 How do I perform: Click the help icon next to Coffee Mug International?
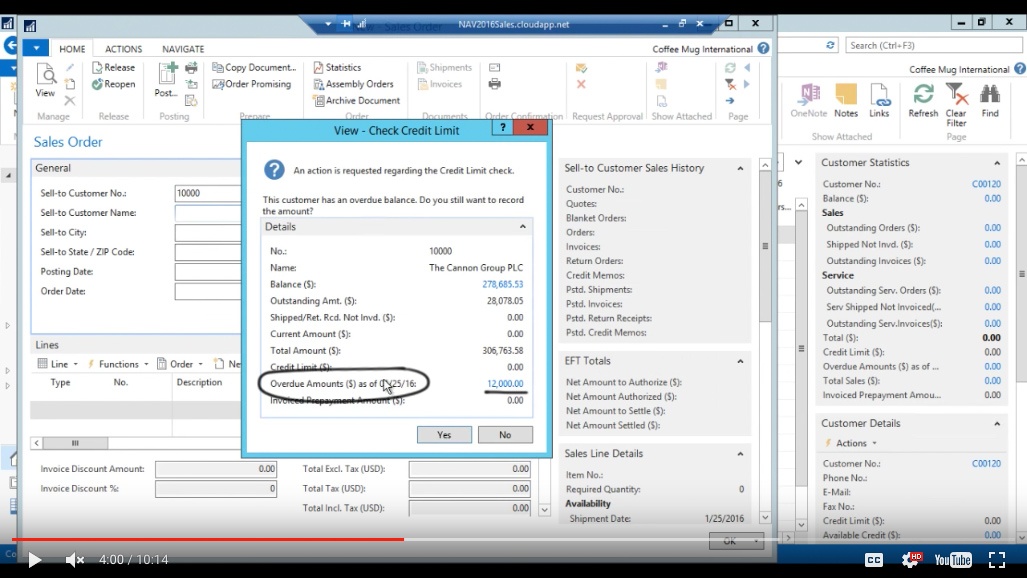pos(764,48)
